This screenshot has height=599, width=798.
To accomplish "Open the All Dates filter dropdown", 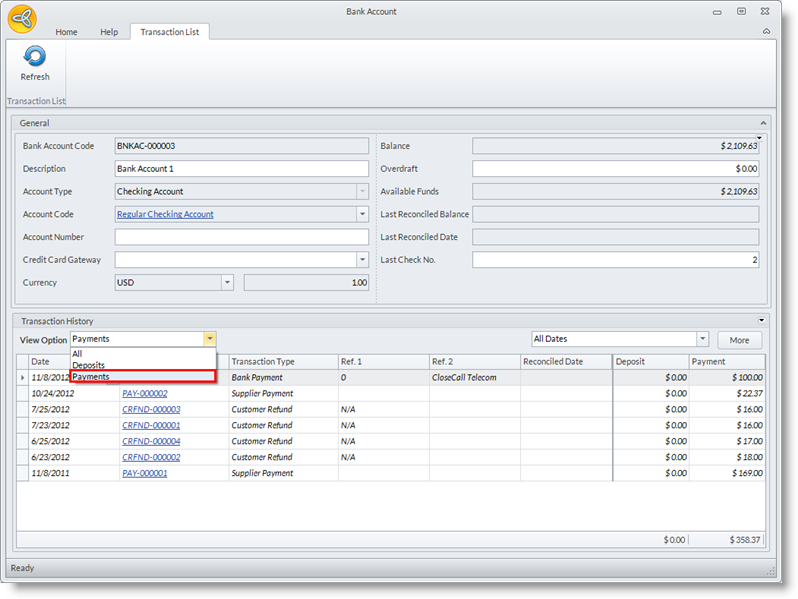I will 702,340.
